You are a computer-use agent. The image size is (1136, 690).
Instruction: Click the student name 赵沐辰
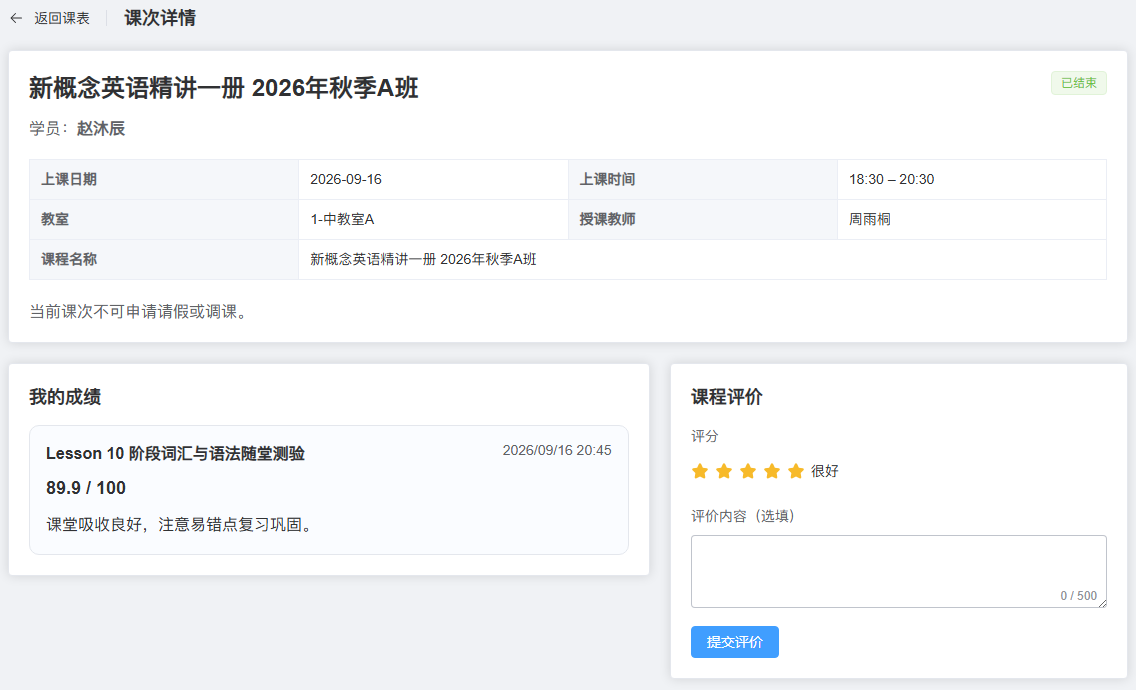click(101, 128)
